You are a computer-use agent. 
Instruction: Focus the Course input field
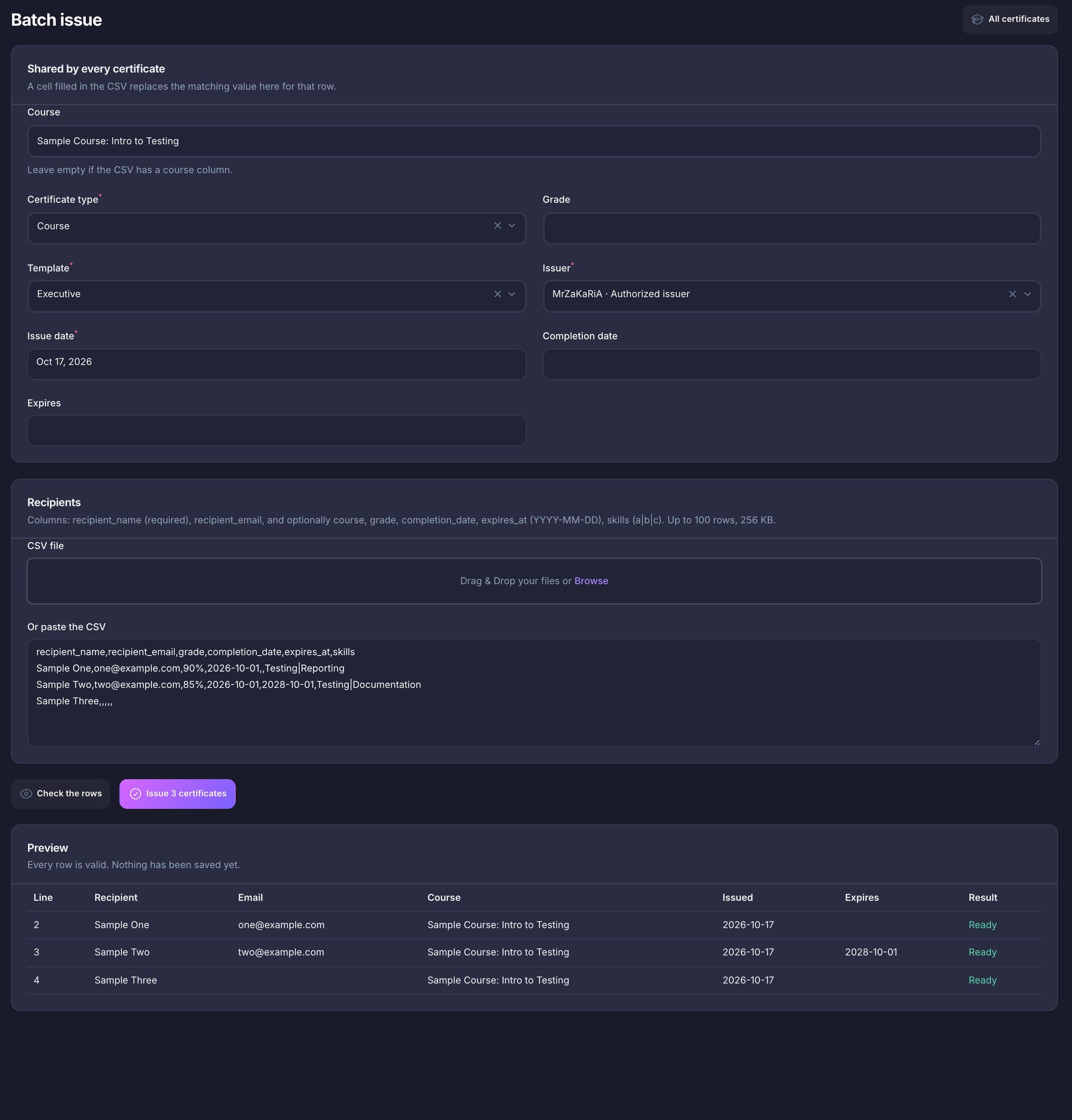pos(534,141)
